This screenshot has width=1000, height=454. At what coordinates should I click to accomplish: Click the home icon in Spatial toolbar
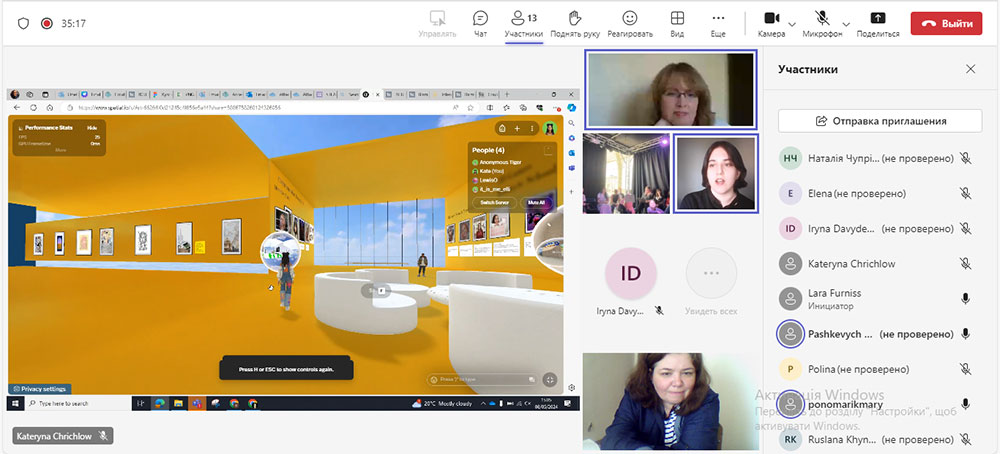click(x=502, y=129)
